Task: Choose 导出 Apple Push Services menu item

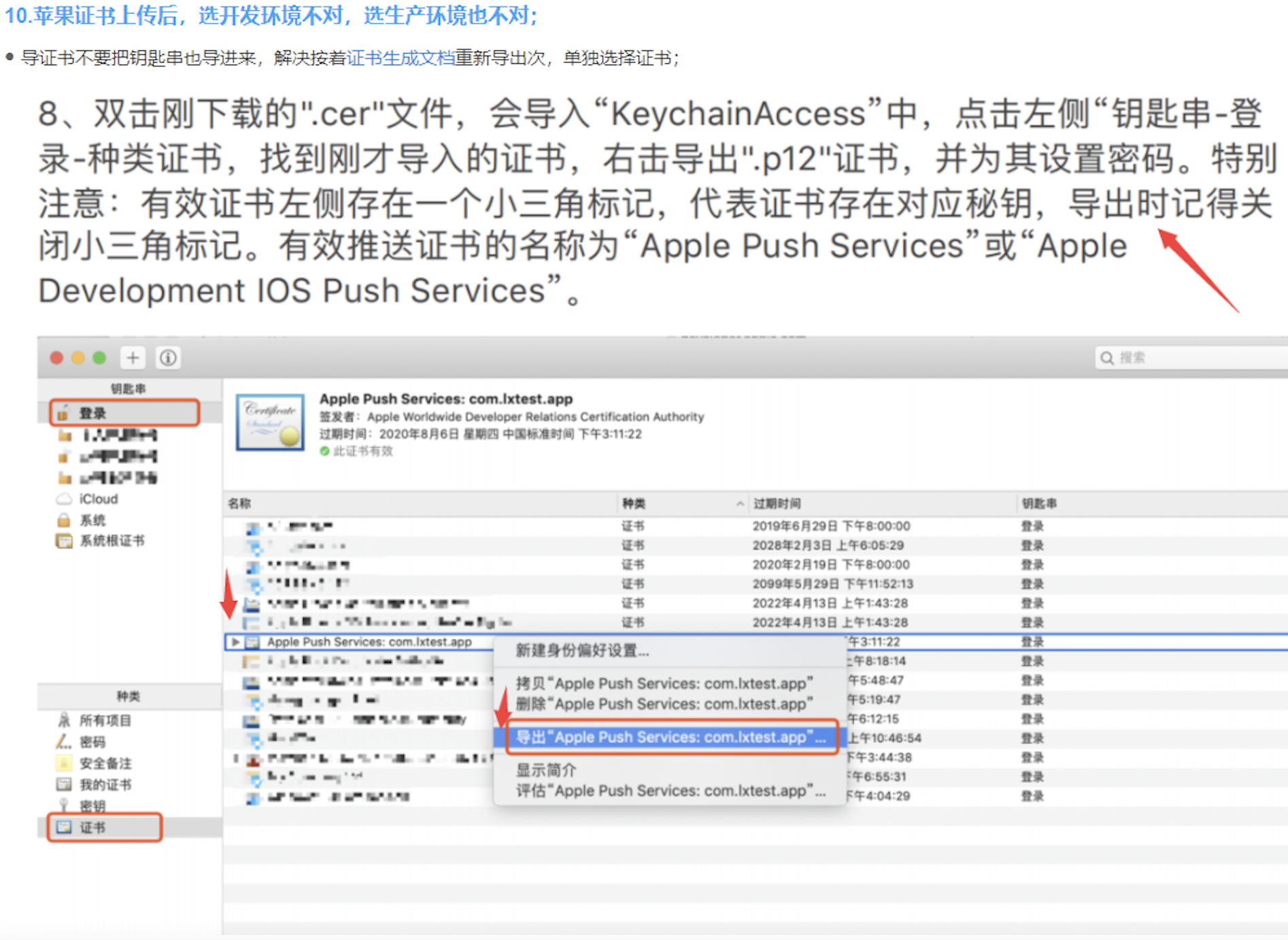Action: click(670, 737)
